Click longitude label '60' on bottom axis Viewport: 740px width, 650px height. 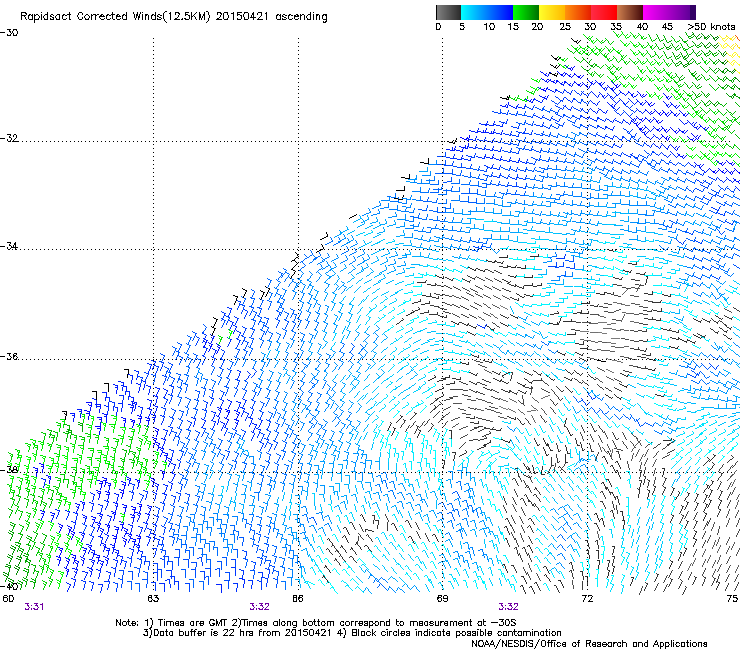[8, 599]
